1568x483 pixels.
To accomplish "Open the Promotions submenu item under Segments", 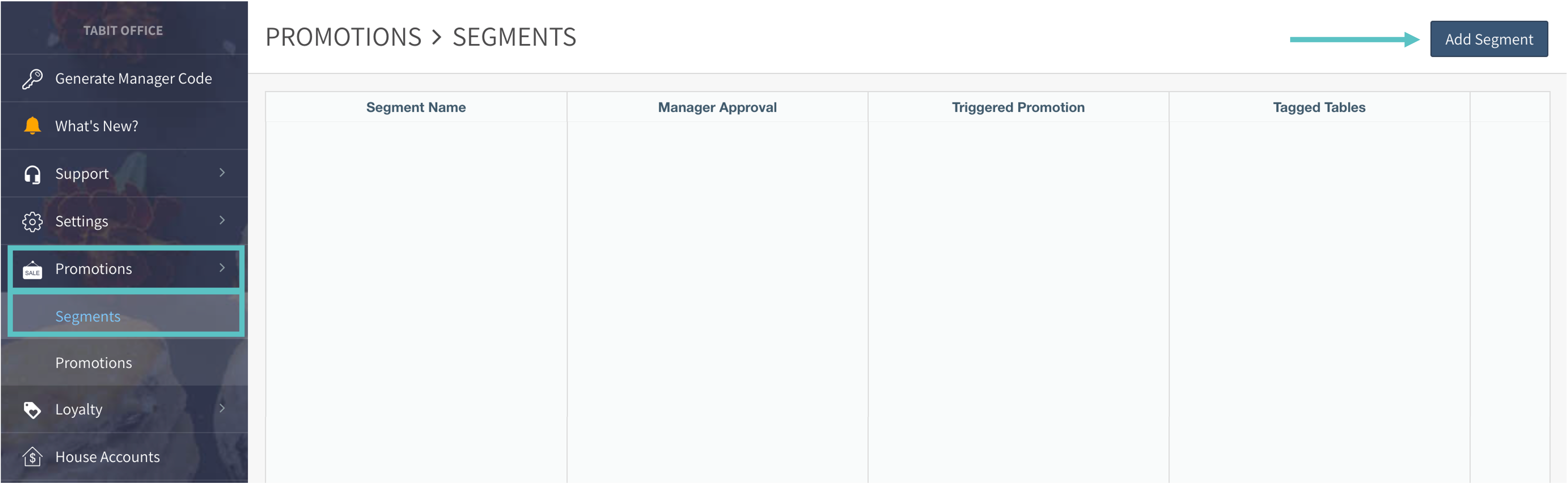I will pos(94,363).
